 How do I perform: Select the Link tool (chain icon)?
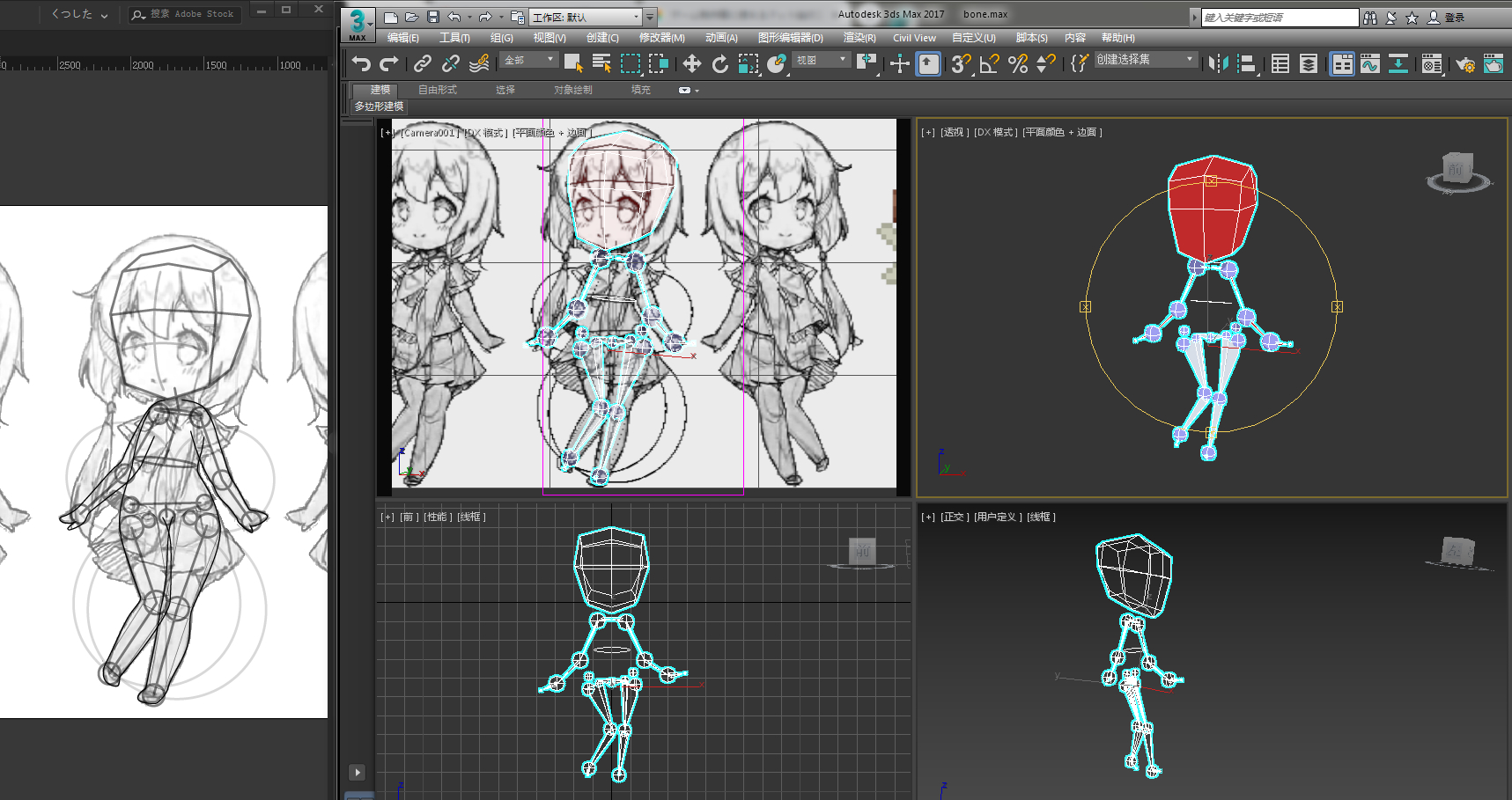click(423, 63)
